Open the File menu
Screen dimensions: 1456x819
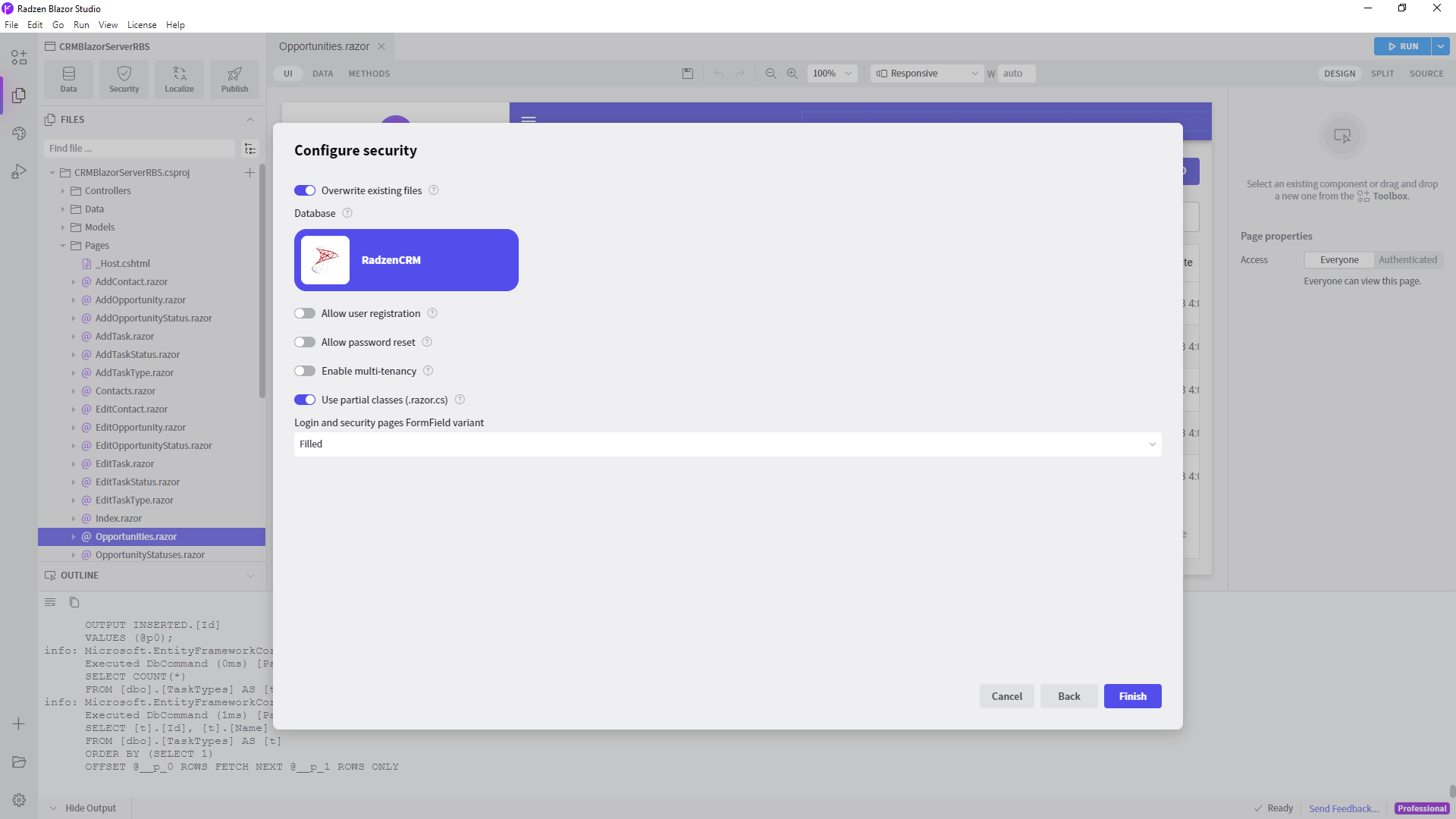pyautogui.click(x=11, y=25)
